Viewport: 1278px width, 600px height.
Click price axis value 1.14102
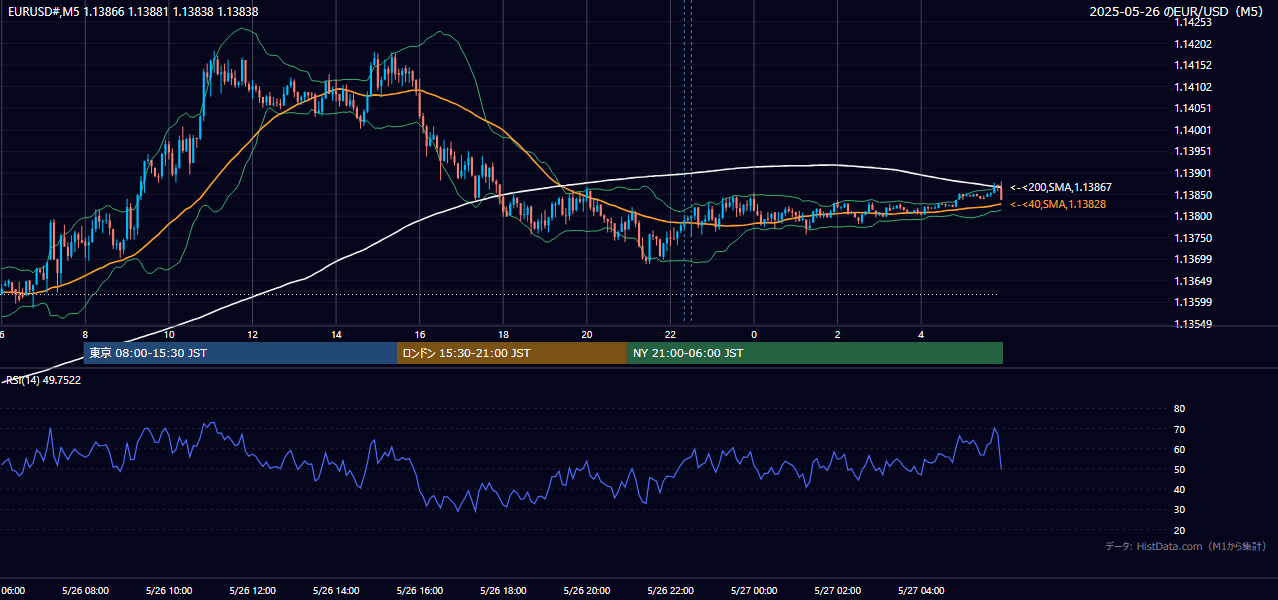pos(1192,87)
